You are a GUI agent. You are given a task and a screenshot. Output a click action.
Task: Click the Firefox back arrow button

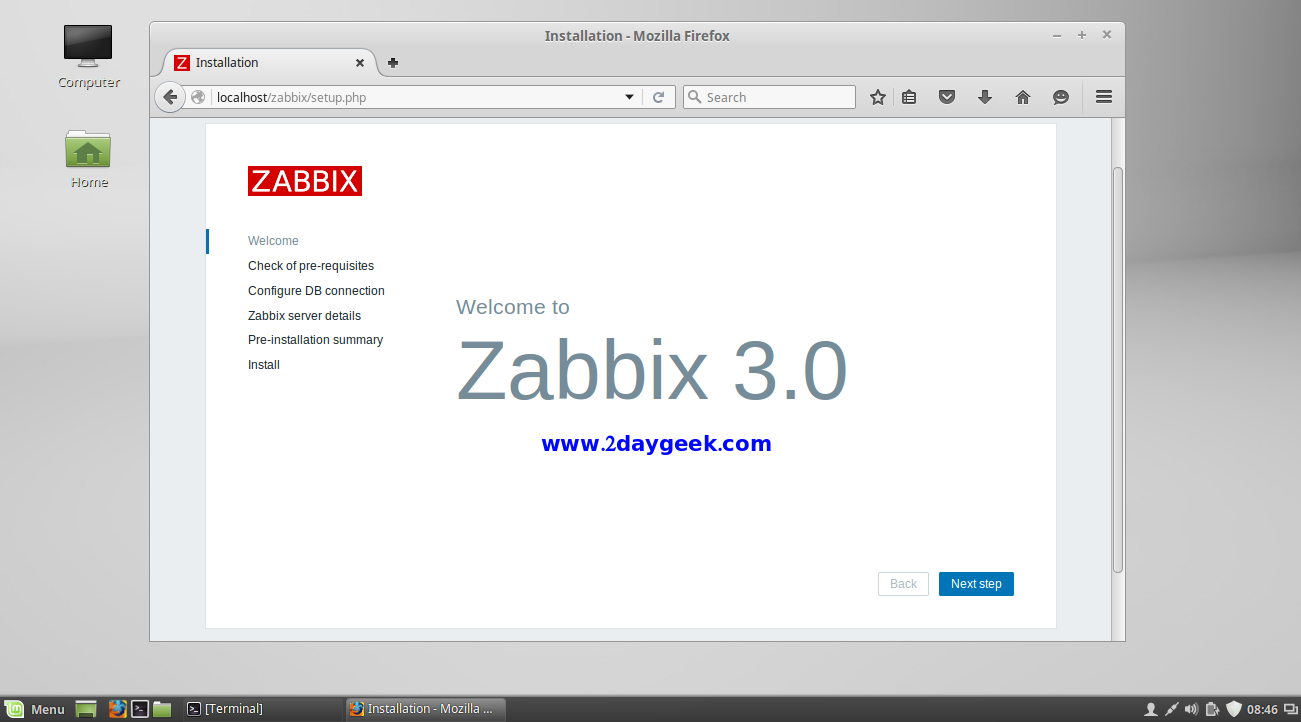[x=170, y=97]
